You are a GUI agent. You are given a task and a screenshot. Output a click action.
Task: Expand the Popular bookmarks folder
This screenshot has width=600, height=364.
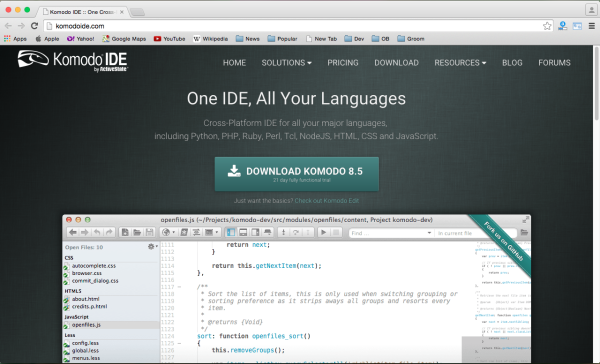pos(282,39)
